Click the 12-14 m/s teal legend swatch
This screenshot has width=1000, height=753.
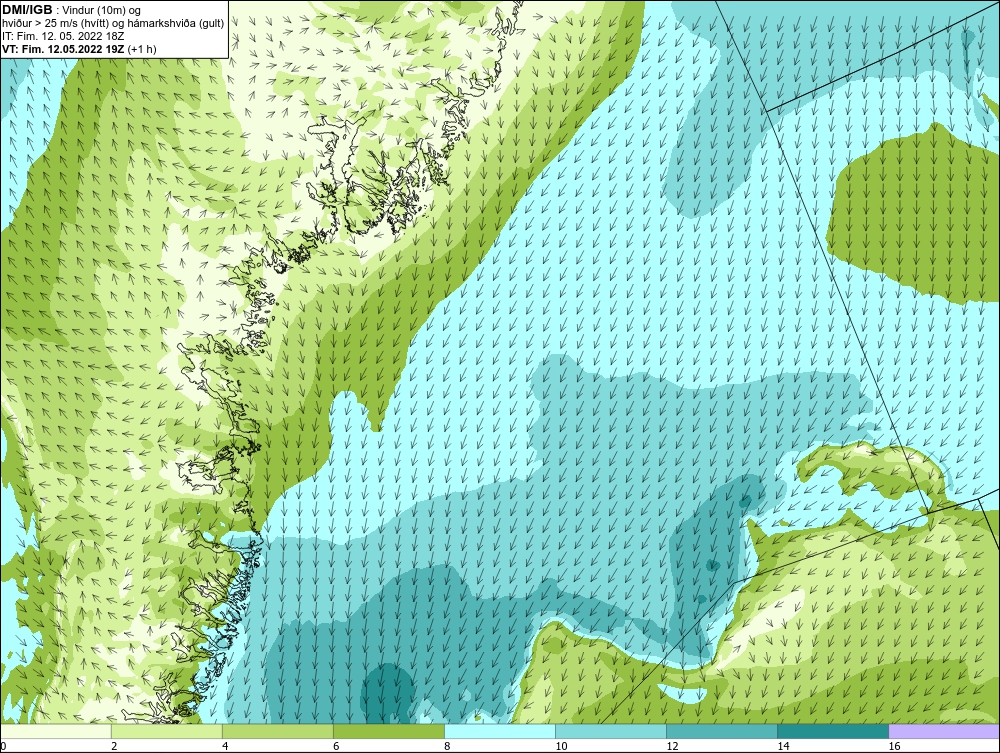tap(722, 731)
